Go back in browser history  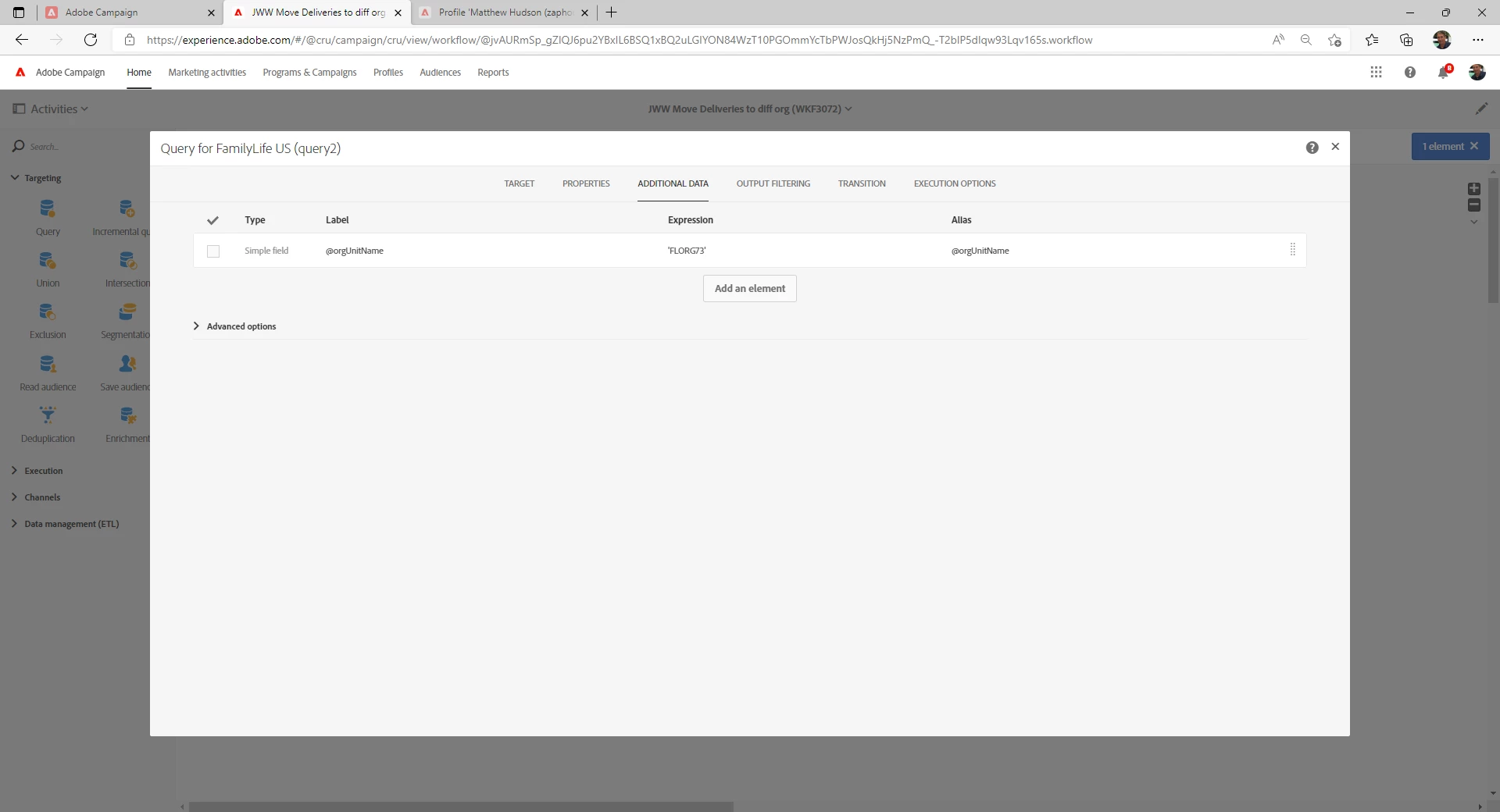pos(22,40)
